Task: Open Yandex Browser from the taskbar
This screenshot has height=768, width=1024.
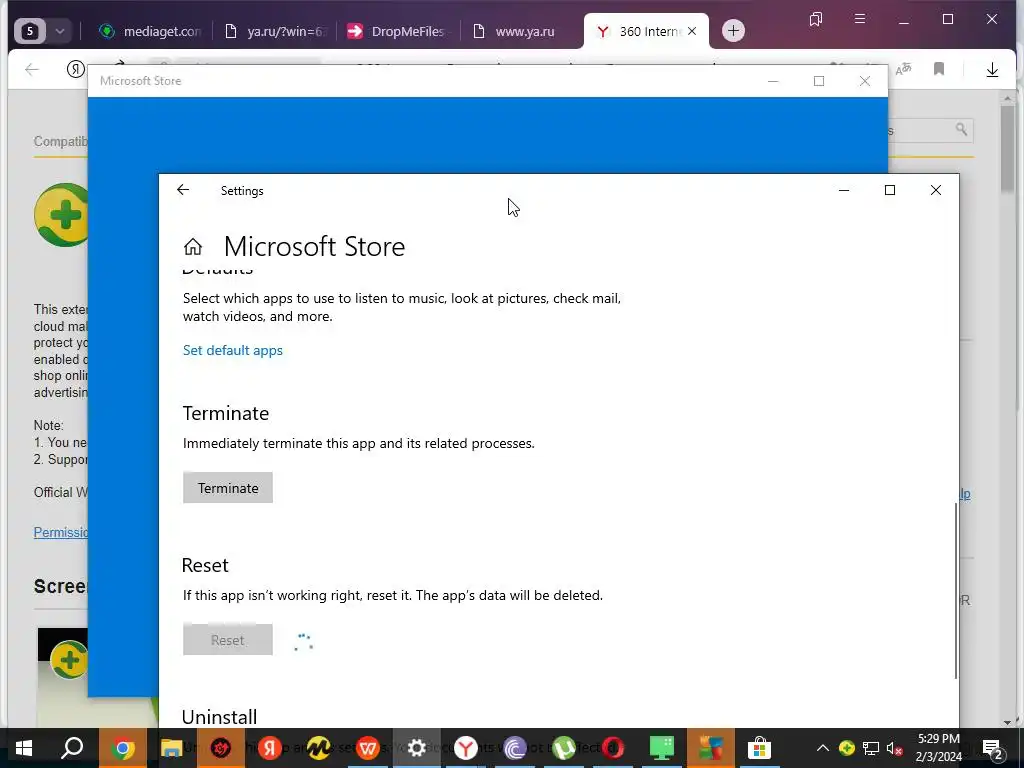Action: [x=466, y=748]
